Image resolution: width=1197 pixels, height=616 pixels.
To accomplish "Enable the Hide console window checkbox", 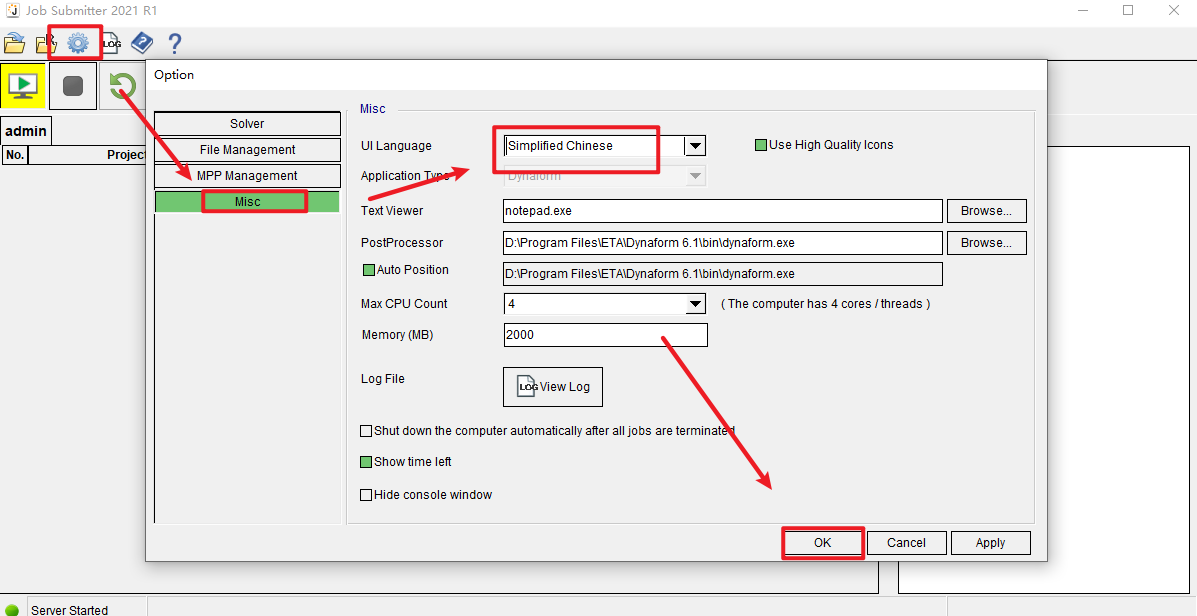I will click(366, 495).
